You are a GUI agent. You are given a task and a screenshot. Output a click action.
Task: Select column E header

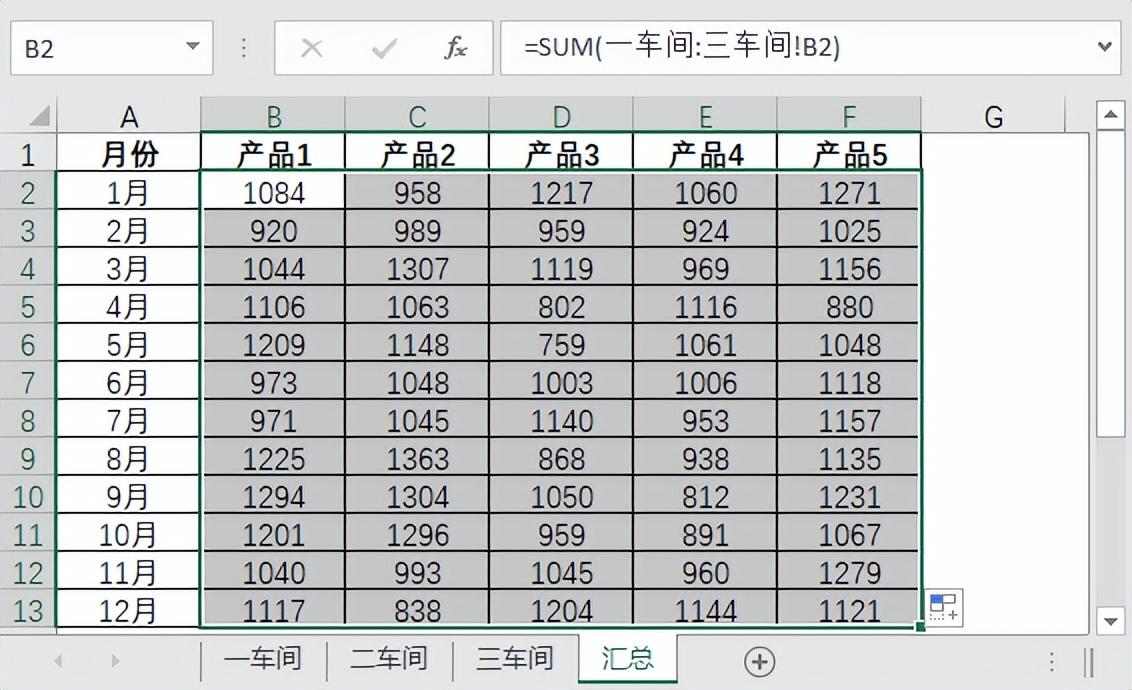pos(705,115)
